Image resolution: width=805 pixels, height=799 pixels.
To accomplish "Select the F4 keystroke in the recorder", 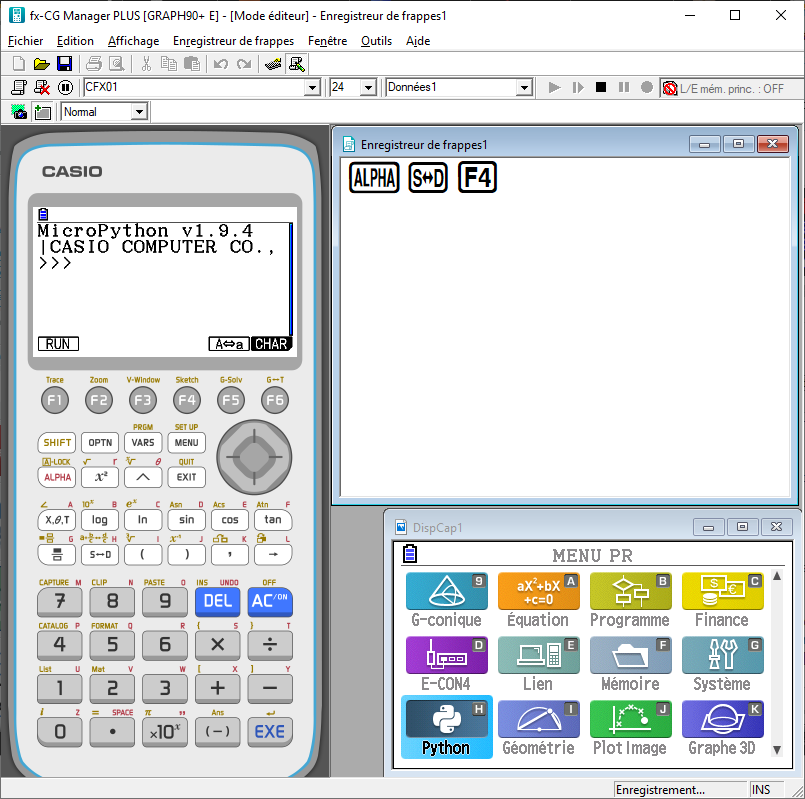I will tap(477, 178).
